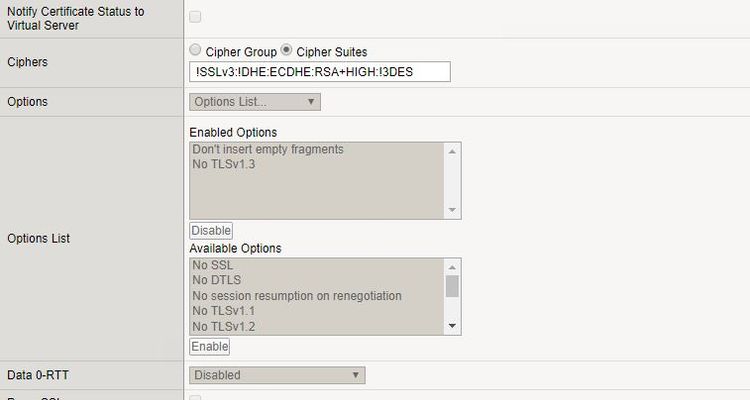Select the Cipher Suites radio button
The height and width of the screenshot is (400, 750).
pyautogui.click(x=287, y=50)
